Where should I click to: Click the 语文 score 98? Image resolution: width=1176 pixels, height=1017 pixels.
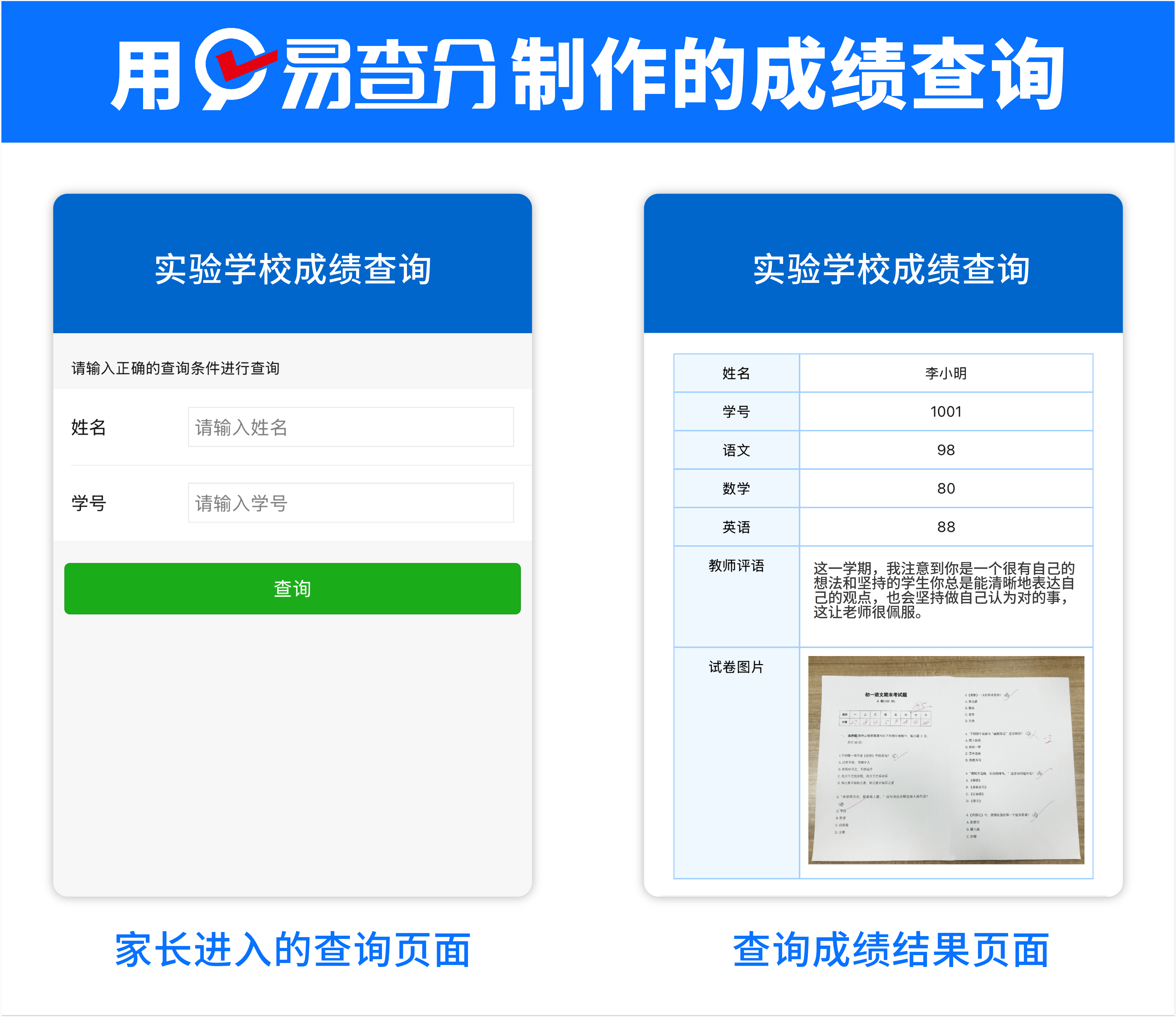[946, 450]
